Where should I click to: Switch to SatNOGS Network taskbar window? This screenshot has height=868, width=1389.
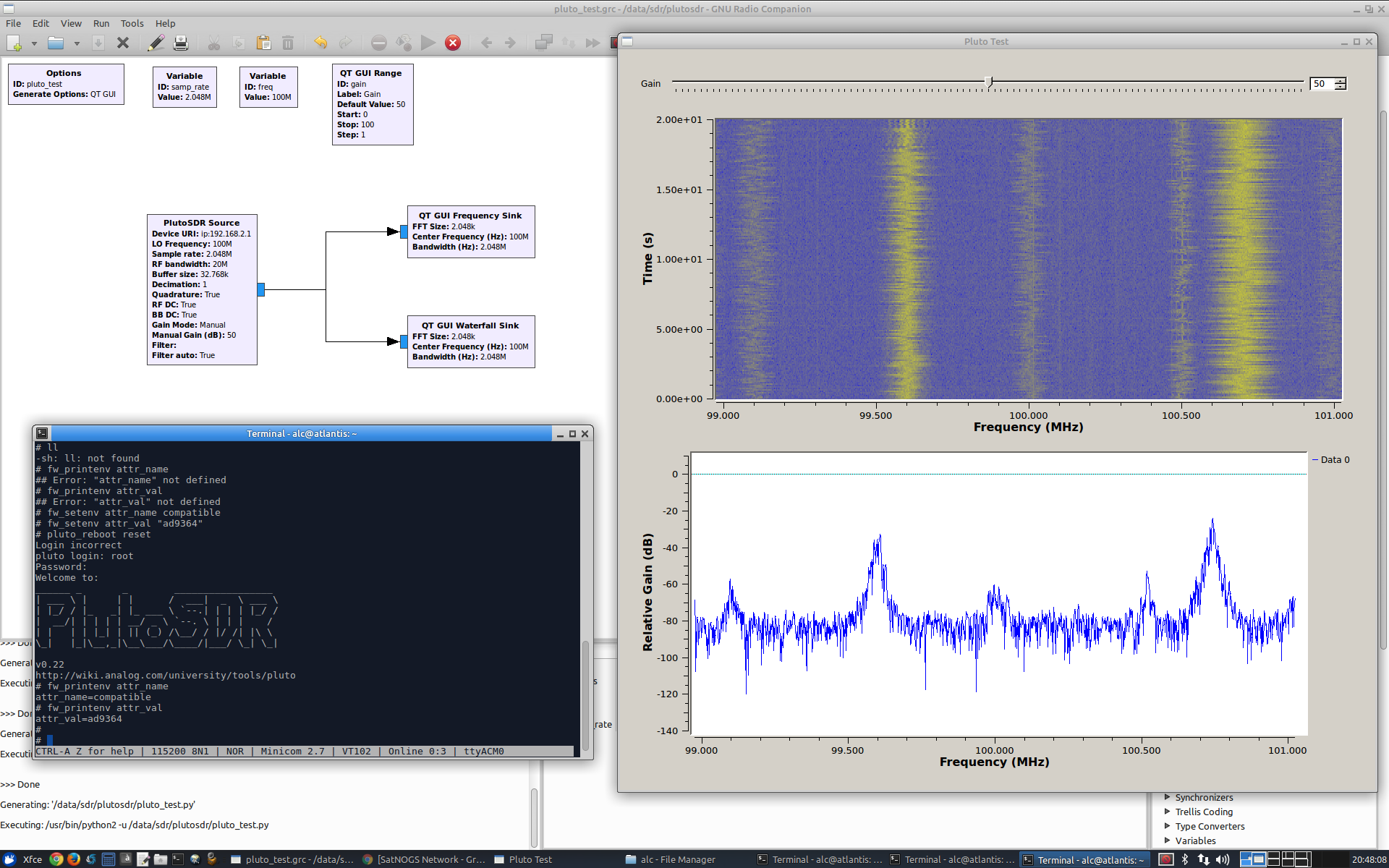click(x=424, y=859)
